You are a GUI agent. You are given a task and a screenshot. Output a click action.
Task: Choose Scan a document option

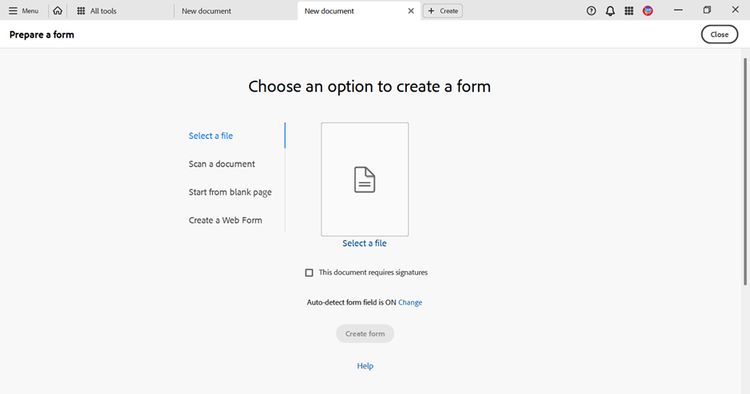pos(222,164)
